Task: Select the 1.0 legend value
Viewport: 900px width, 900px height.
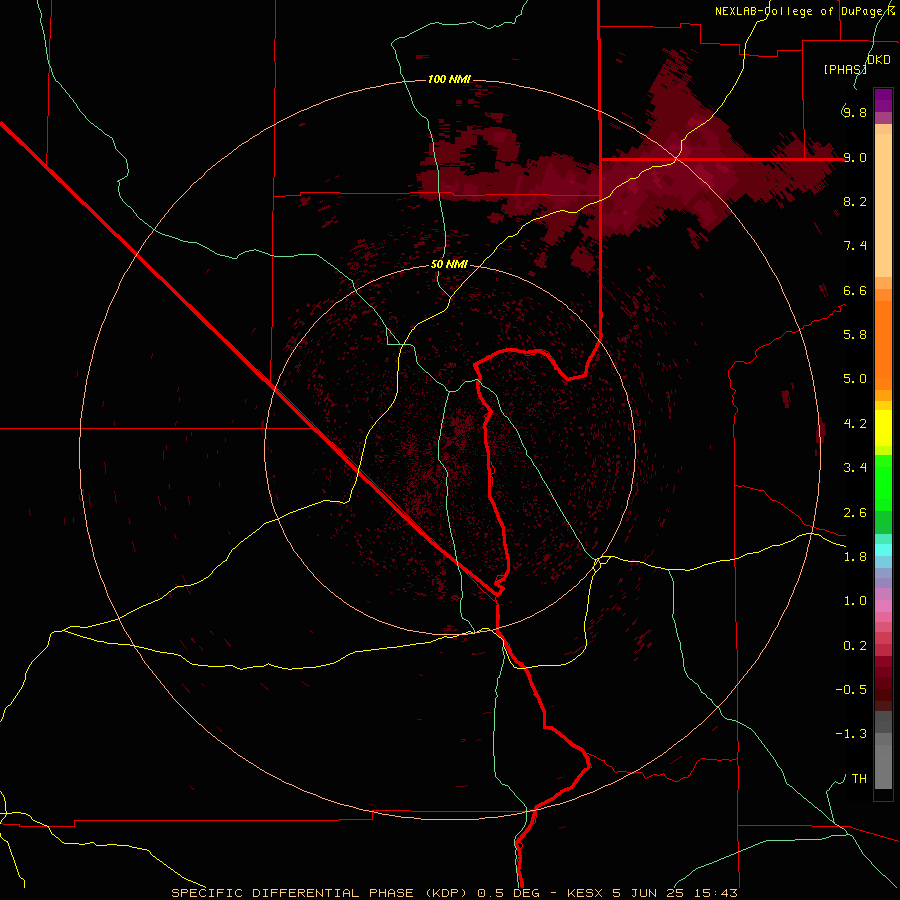Action: click(855, 601)
